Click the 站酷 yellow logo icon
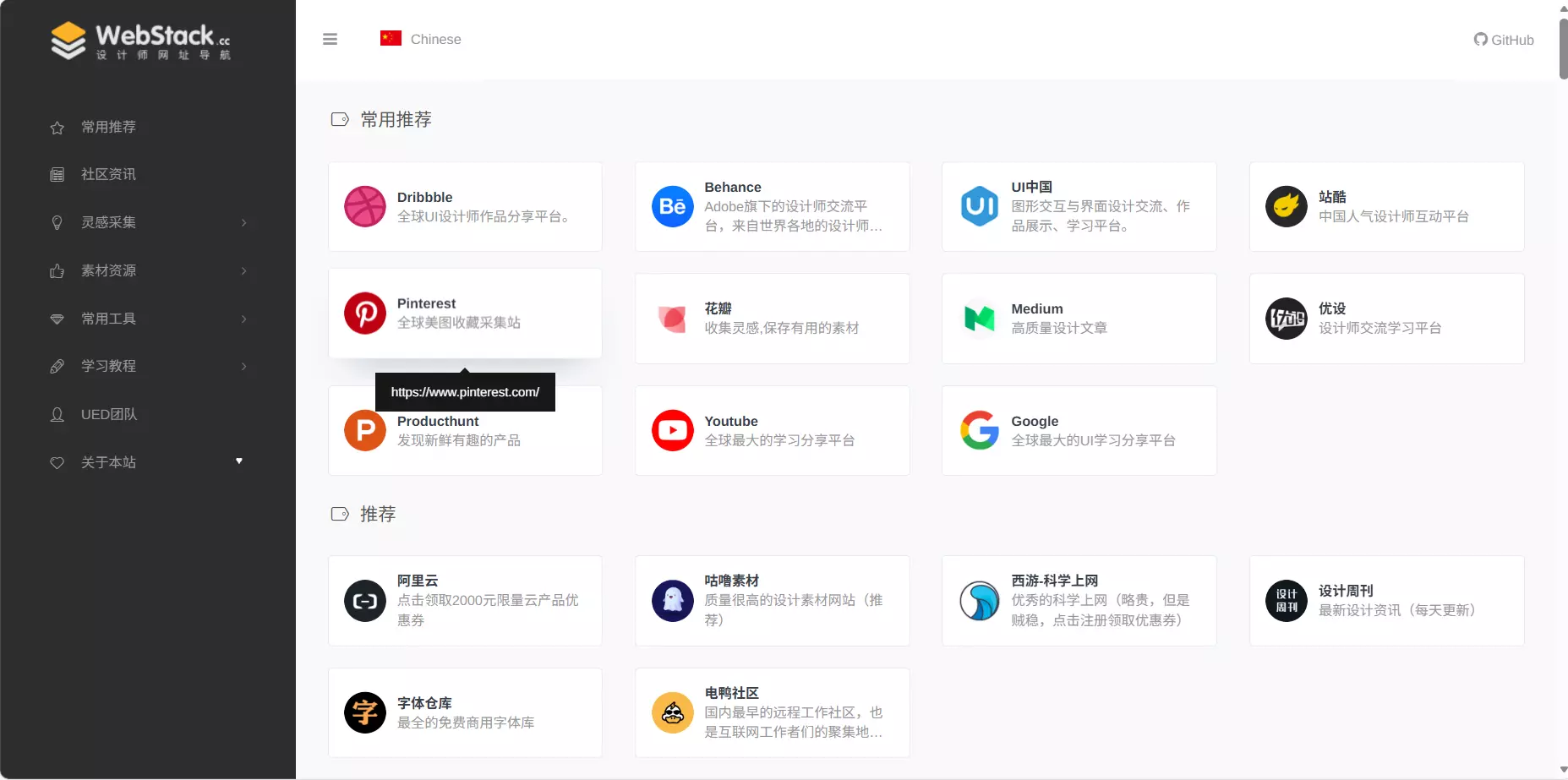The width and height of the screenshot is (1568, 780). click(x=1286, y=206)
